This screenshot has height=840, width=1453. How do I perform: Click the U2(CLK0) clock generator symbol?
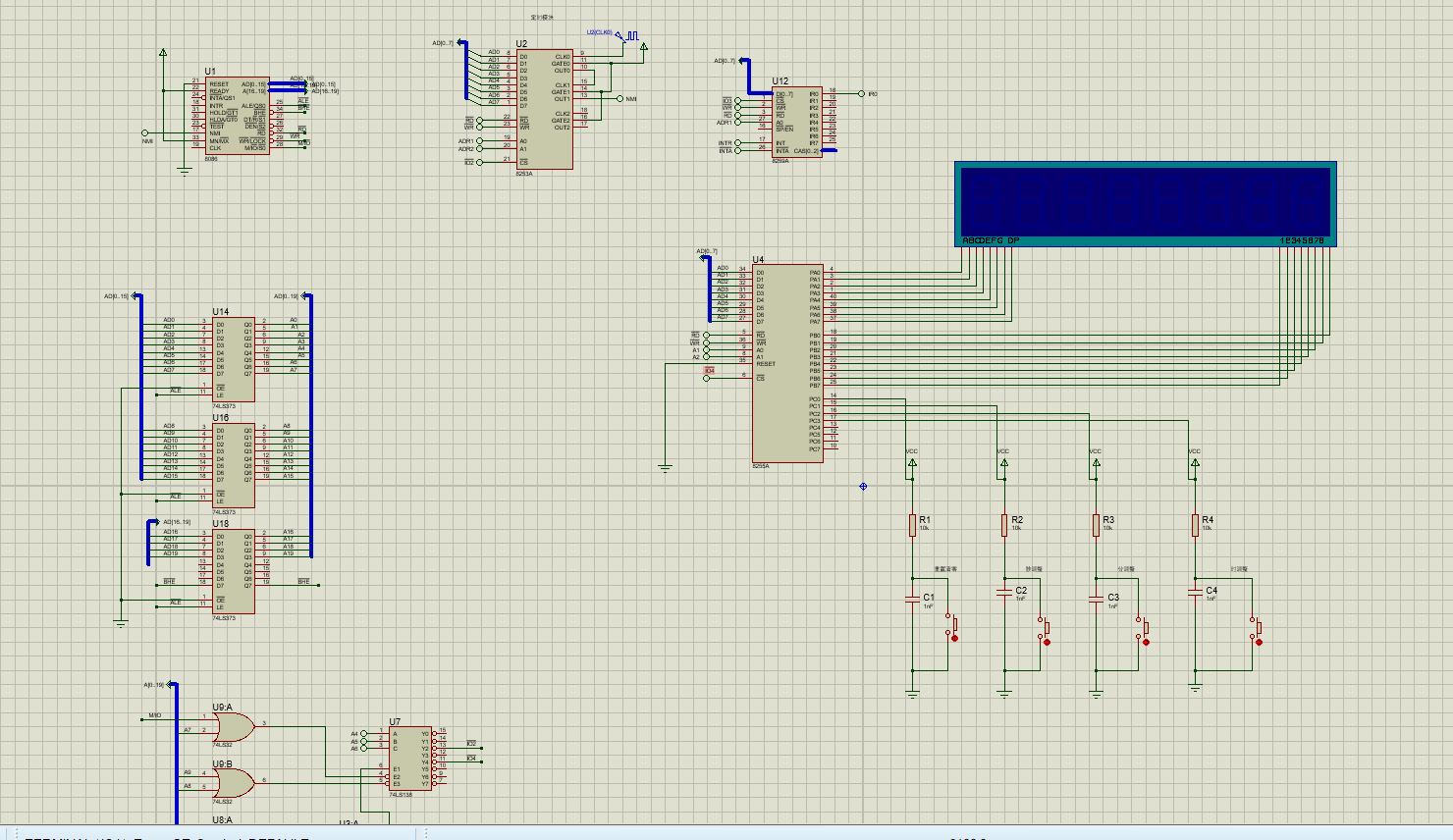[x=633, y=36]
